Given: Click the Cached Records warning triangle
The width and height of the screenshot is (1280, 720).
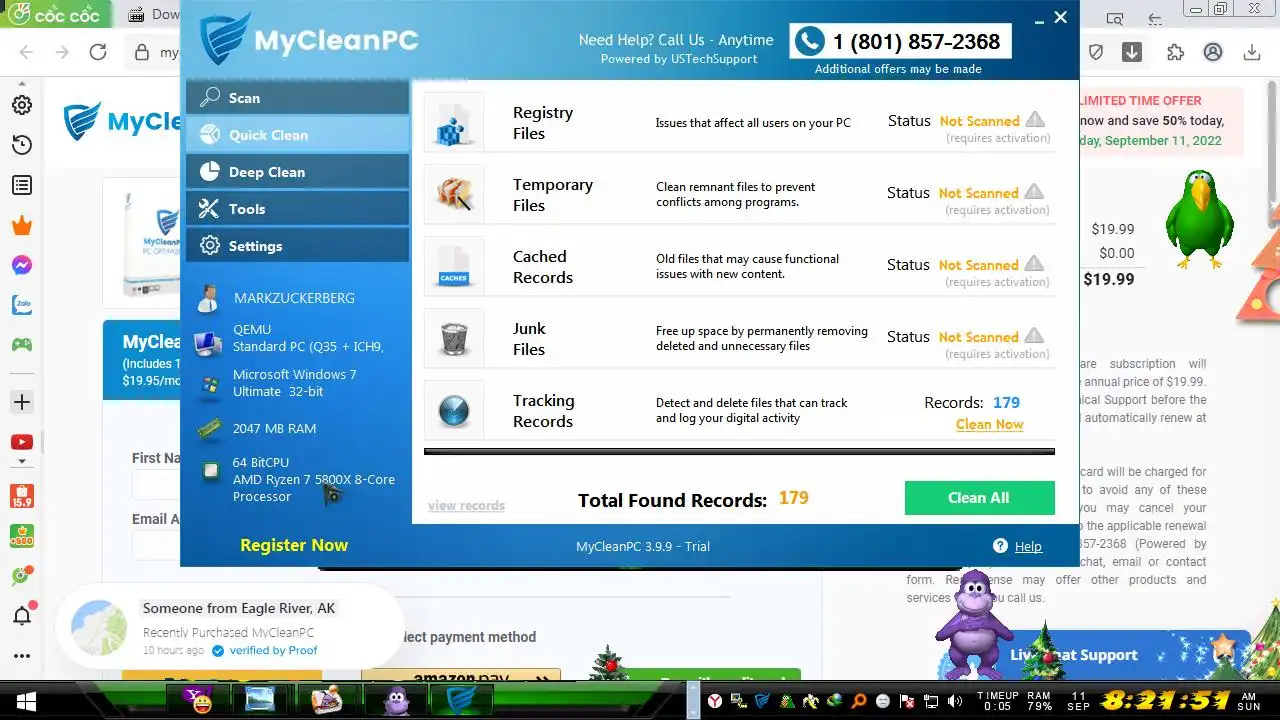Looking at the screenshot, I should click(x=1034, y=264).
